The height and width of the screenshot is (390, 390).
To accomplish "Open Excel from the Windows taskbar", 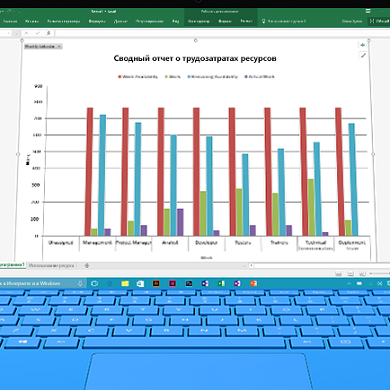I will pos(221,283).
